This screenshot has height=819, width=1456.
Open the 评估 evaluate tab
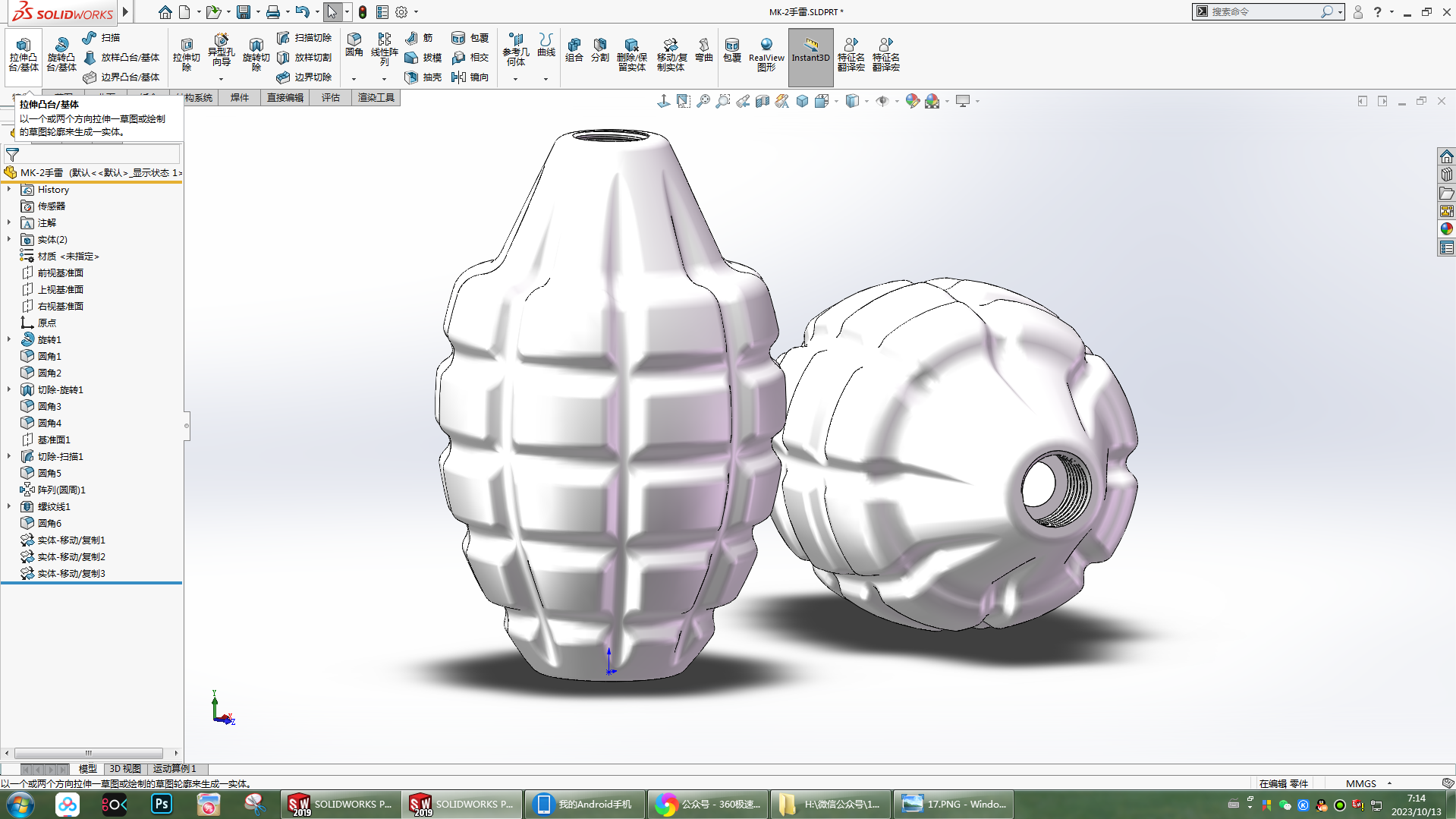click(331, 97)
